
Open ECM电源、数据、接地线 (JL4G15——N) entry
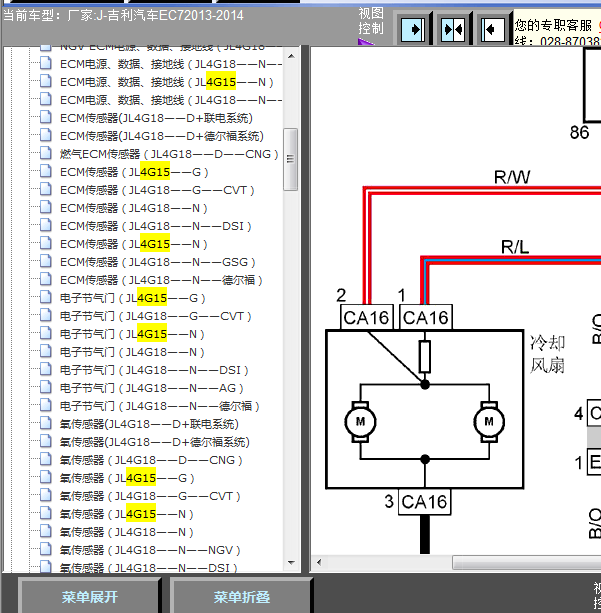point(167,82)
